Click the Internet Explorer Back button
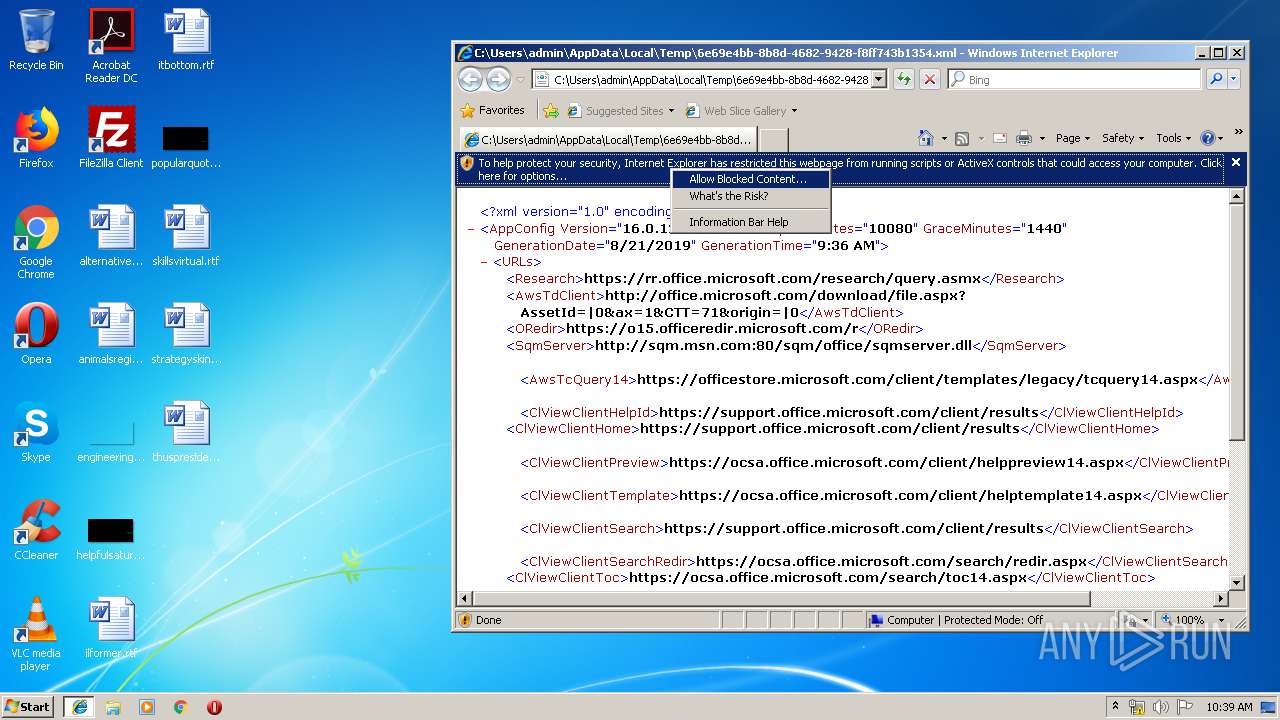 [470, 80]
